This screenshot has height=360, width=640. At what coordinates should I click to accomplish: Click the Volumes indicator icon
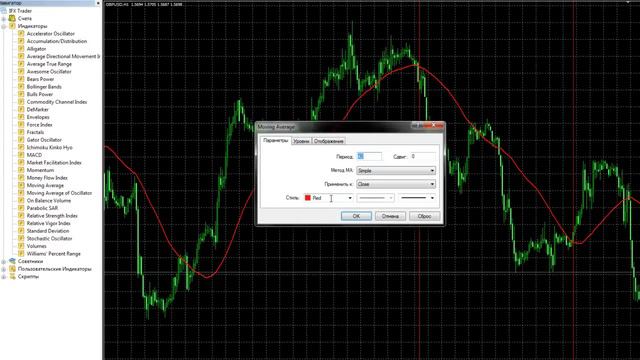click(x=21, y=246)
